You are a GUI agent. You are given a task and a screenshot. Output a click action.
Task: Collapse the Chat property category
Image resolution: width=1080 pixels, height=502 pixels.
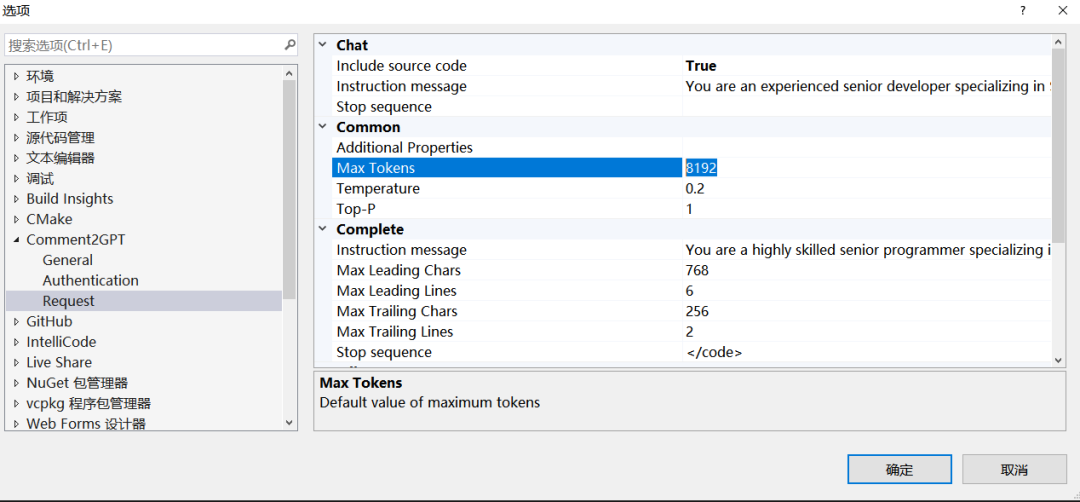click(323, 45)
